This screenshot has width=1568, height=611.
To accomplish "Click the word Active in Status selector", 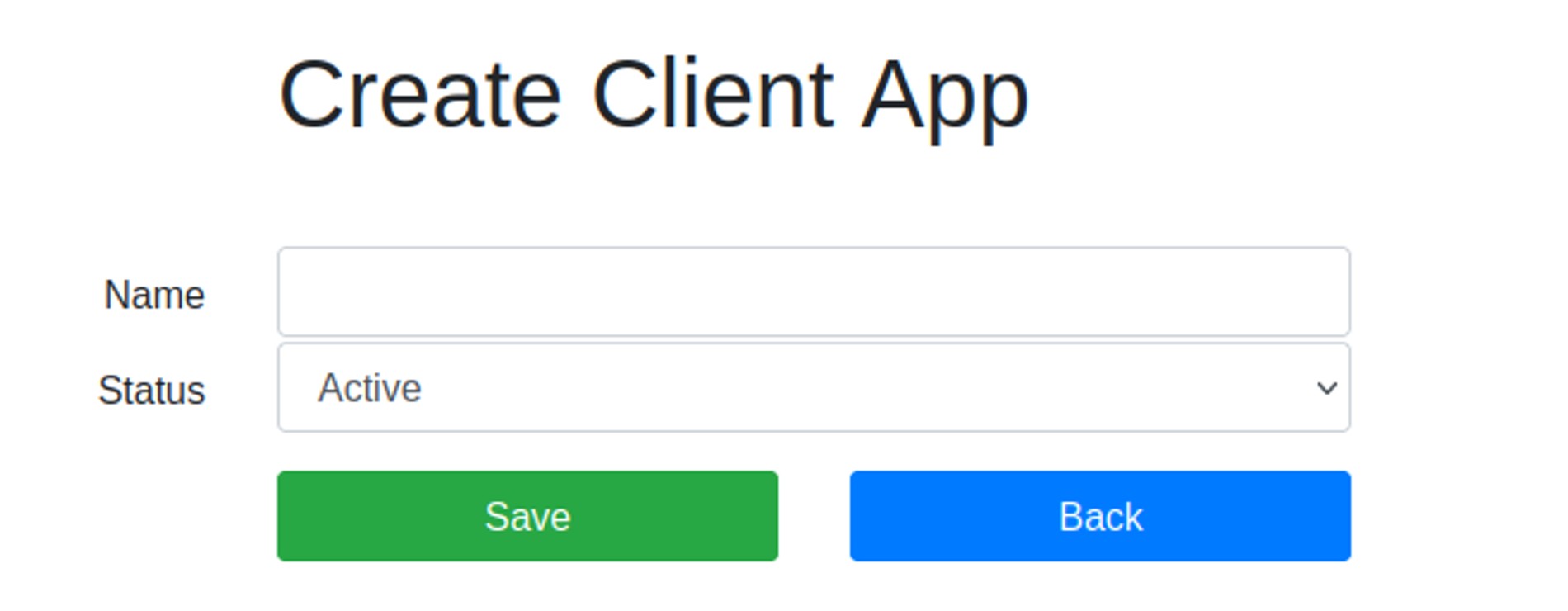I will point(370,388).
